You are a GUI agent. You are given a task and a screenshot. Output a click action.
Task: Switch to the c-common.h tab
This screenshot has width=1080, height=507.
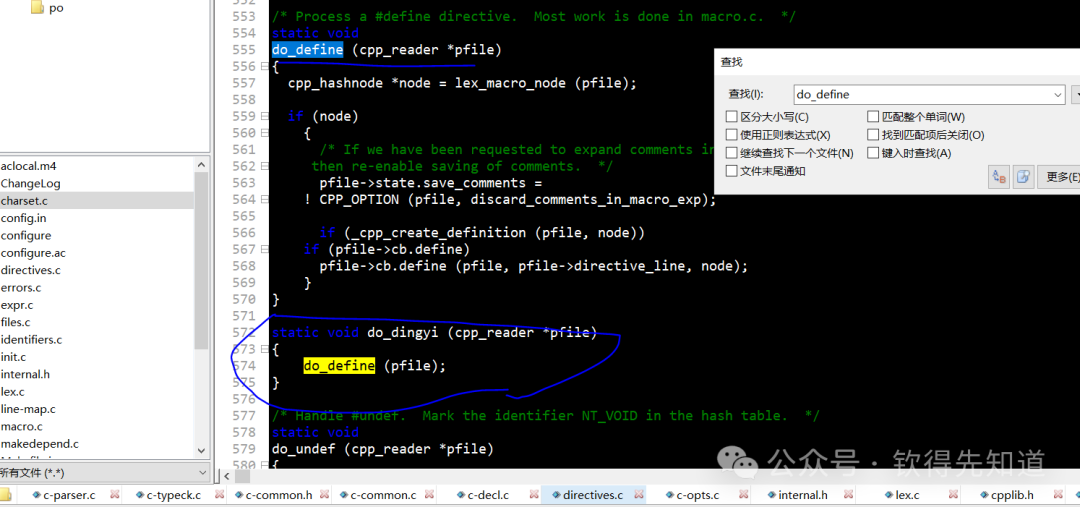[x=278, y=495]
